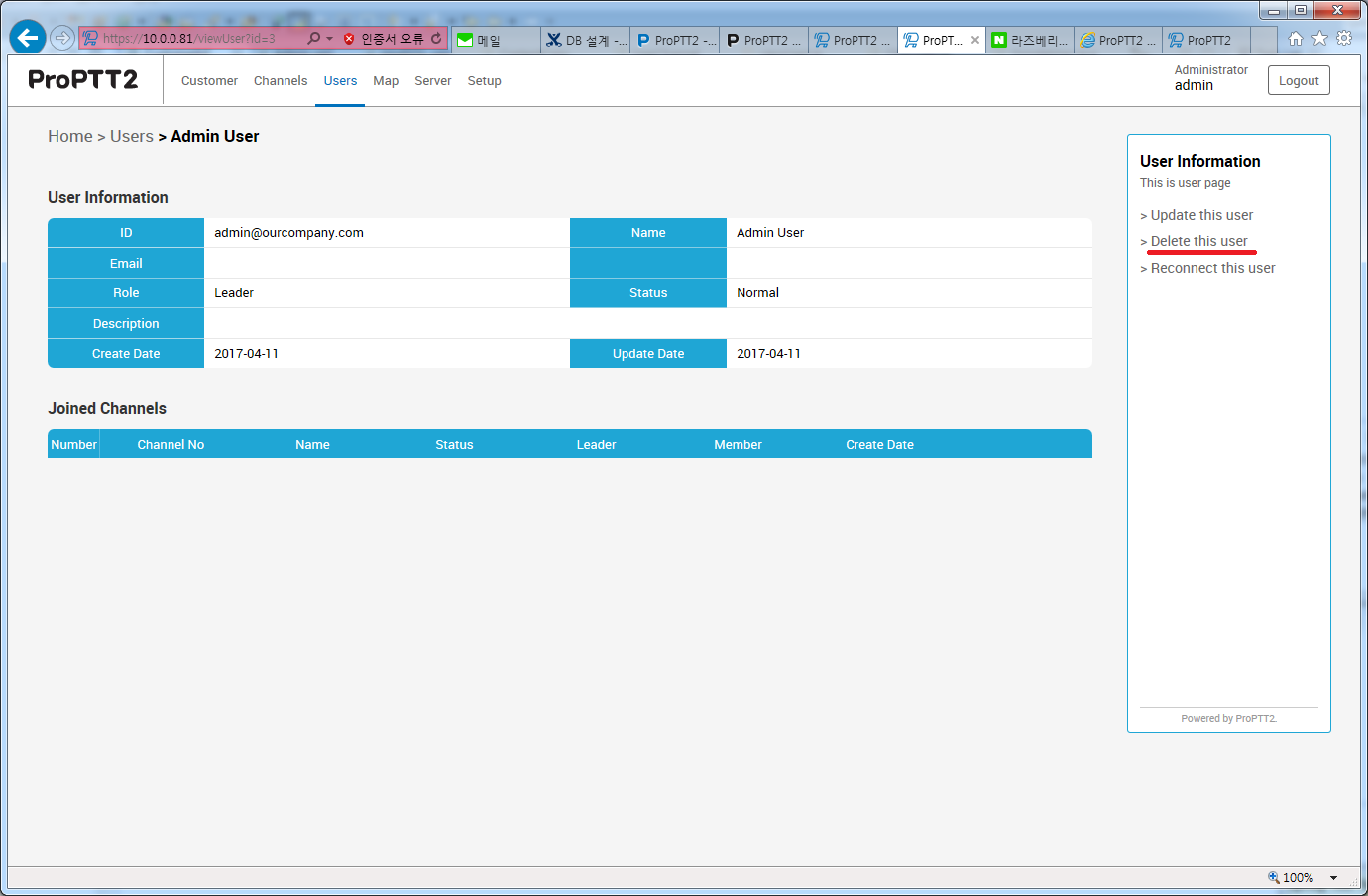
Task: Refresh the page with the reload icon
Action: (436, 39)
